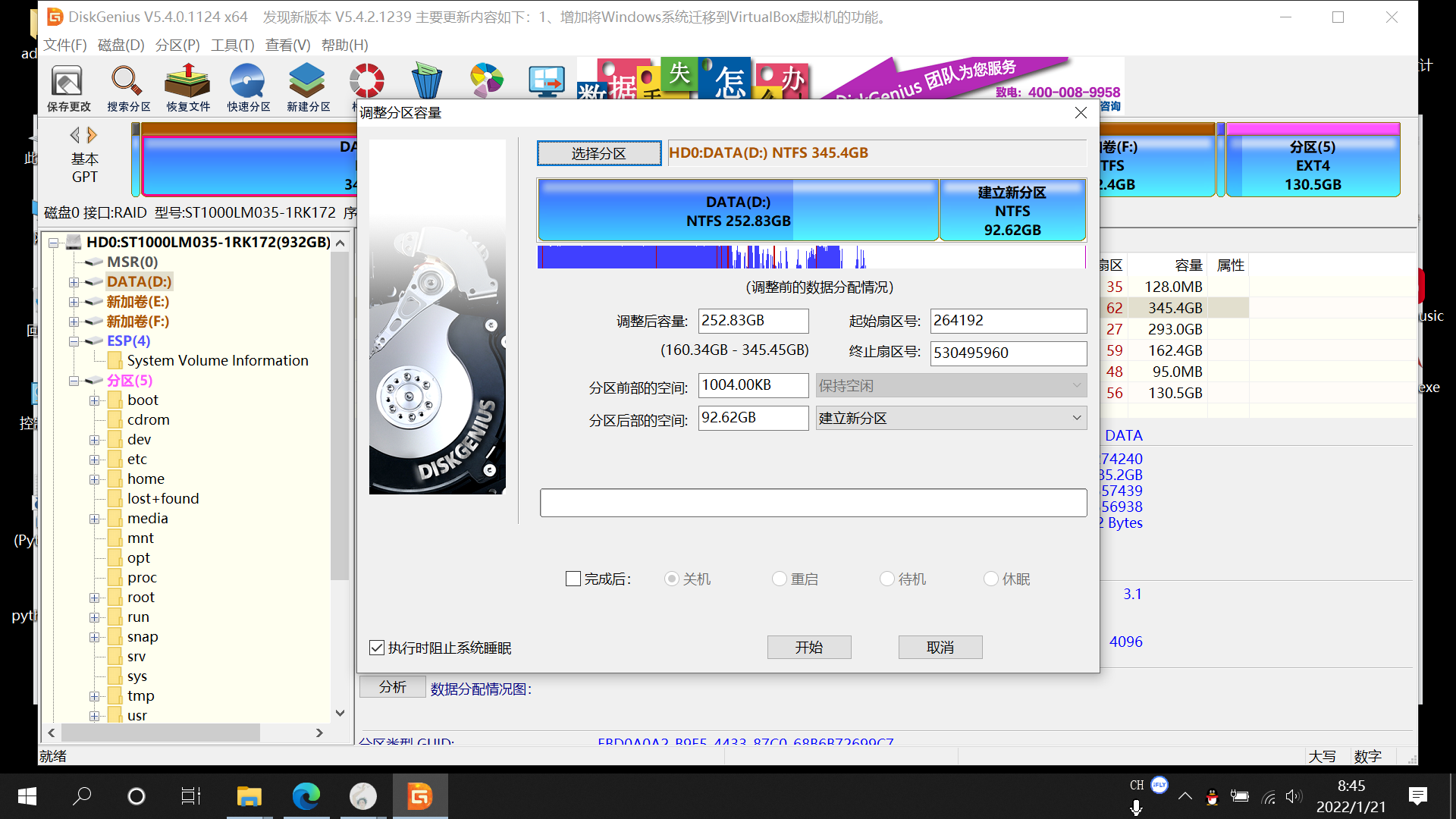The image size is (1456, 819).
Task: Open the 分区(P) menu
Action: tap(177, 45)
